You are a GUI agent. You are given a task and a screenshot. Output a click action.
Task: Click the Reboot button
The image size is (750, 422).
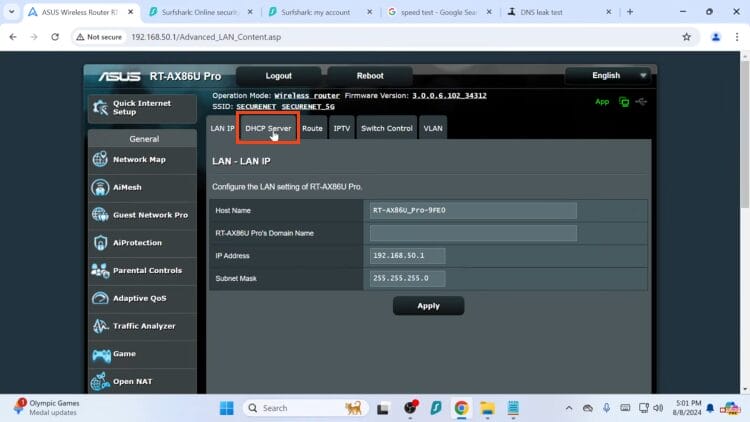[370, 76]
